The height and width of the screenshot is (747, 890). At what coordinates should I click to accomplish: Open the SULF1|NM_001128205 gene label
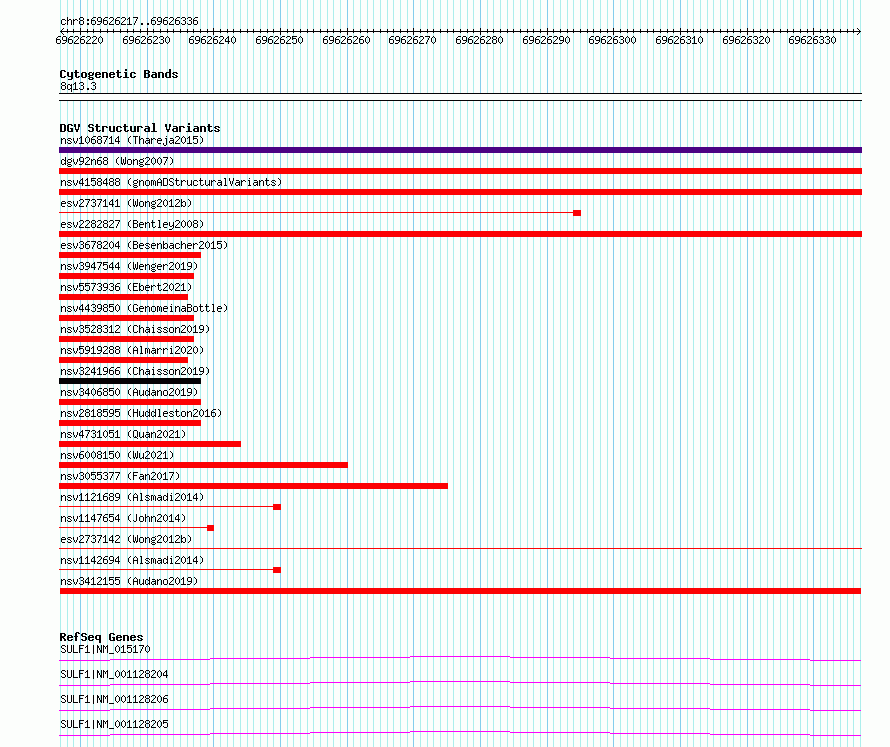(114, 724)
